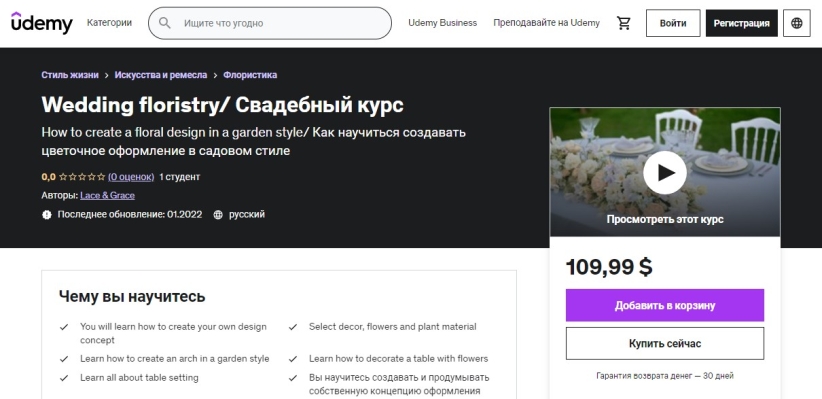822x399 pixels.
Task: Click the Войти button
Action: [x=673, y=23]
